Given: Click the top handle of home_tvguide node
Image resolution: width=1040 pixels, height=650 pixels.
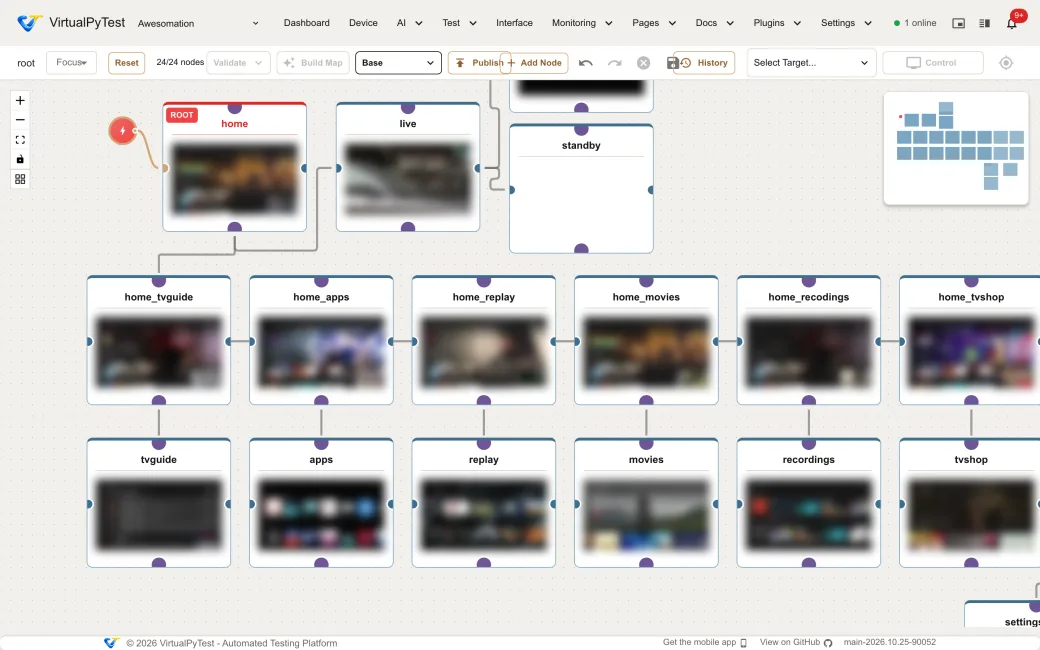Looking at the screenshot, I should click(x=159, y=281).
